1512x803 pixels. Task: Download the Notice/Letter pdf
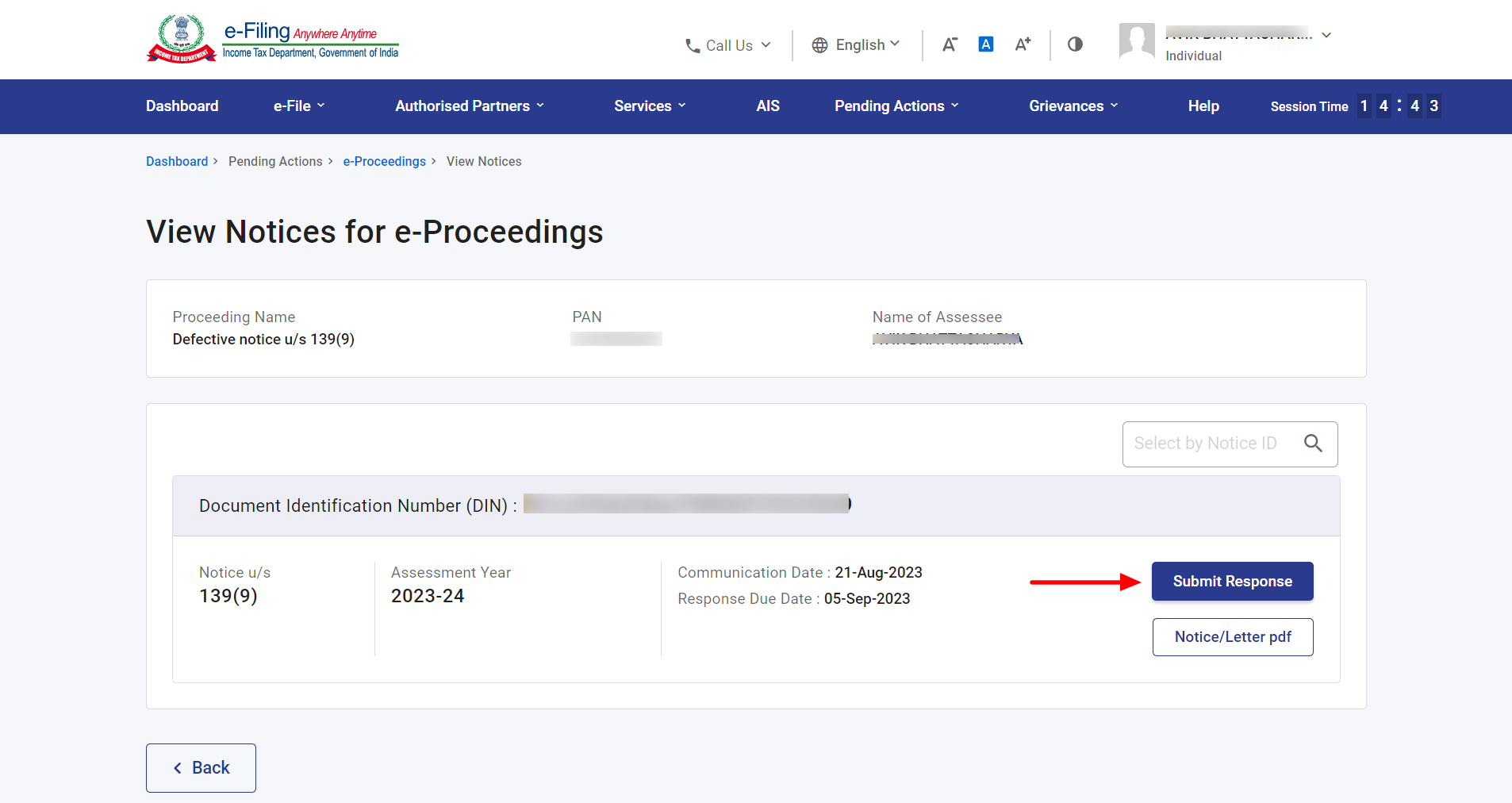[x=1232, y=637]
